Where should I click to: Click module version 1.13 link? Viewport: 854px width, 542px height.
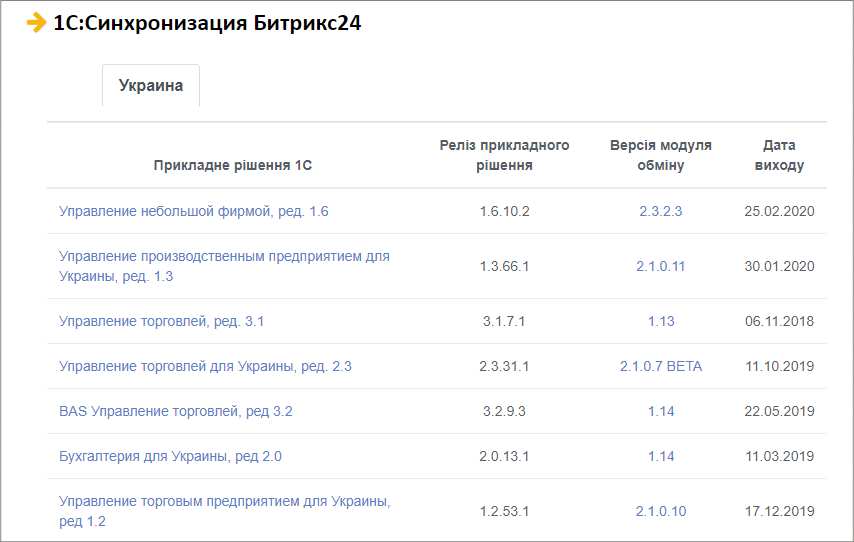tap(661, 321)
